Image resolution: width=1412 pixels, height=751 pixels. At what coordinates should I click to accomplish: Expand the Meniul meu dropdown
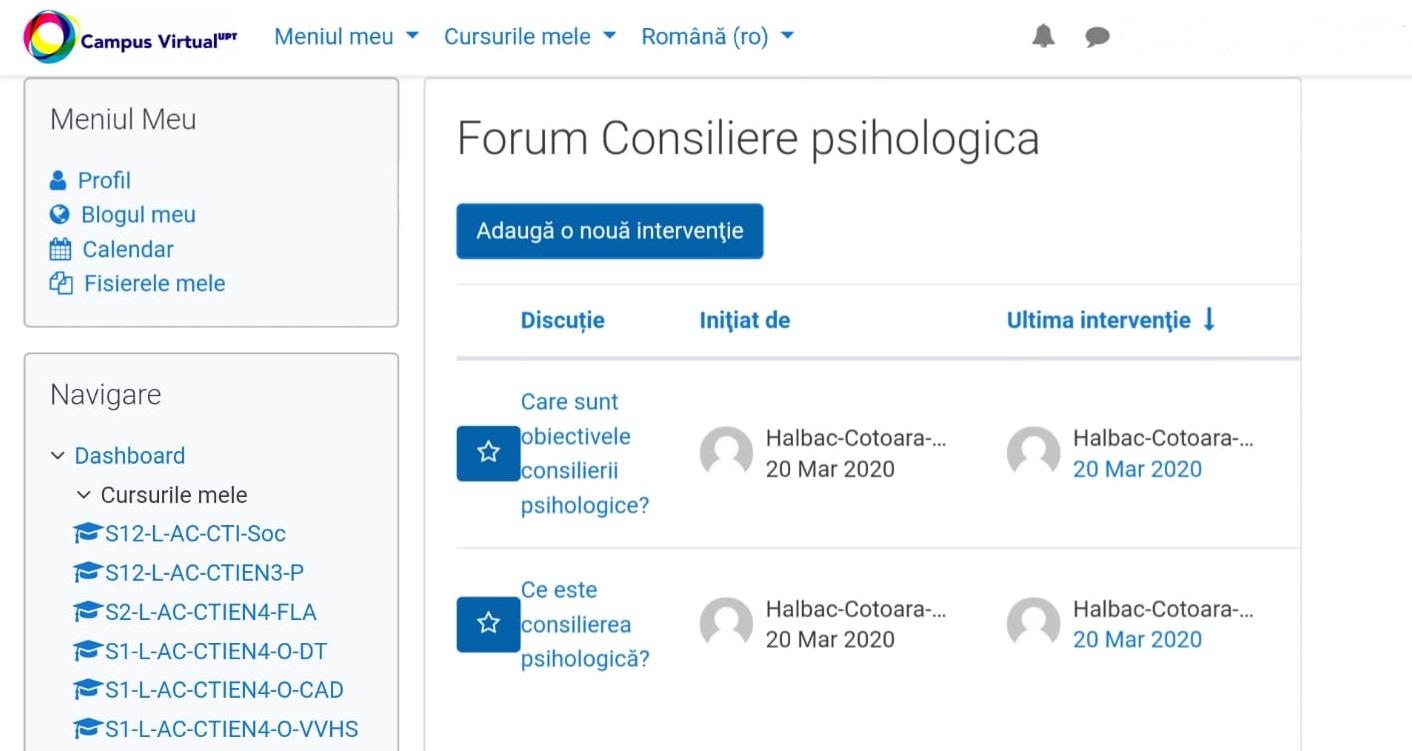point(346,37)
